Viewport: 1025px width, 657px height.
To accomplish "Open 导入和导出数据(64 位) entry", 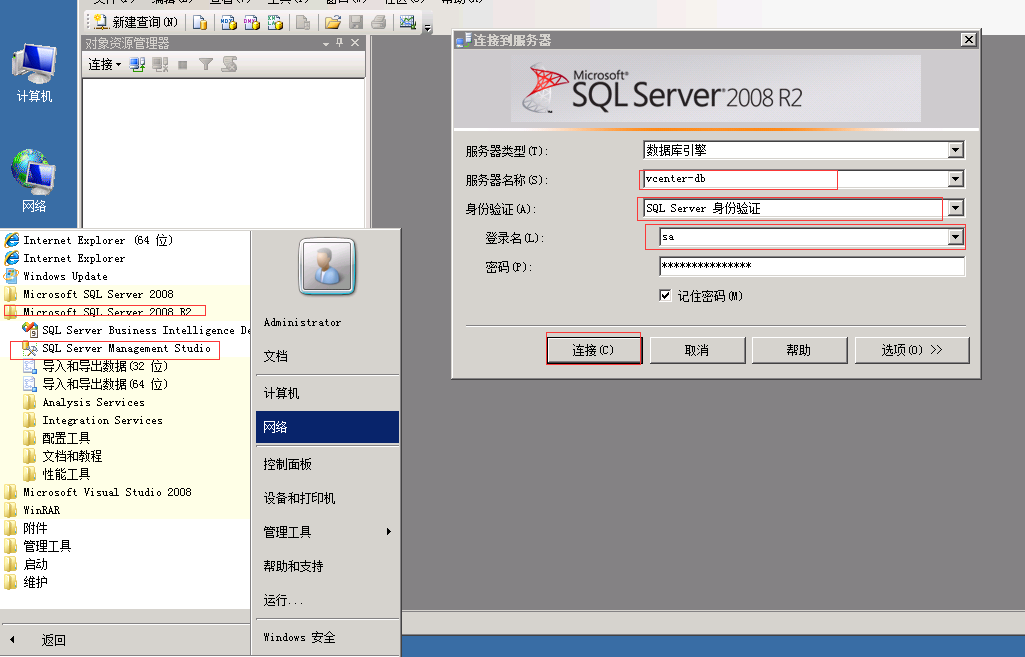I will 96,384.
